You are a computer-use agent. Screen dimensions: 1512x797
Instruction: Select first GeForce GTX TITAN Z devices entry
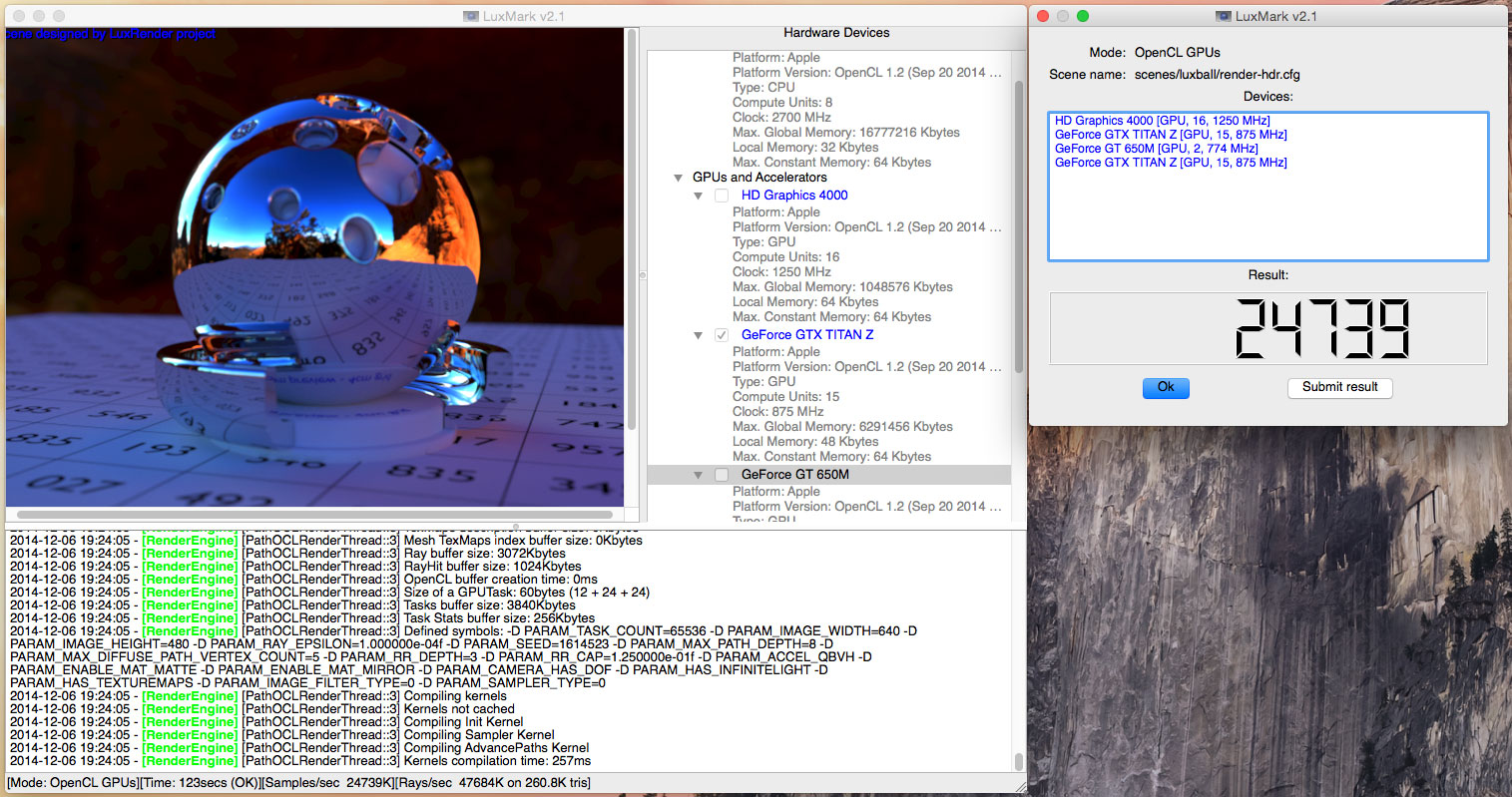click(1171, 135)
